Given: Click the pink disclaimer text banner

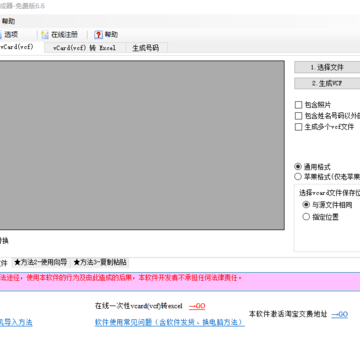Looking at the screenshot, I should 180,281.
